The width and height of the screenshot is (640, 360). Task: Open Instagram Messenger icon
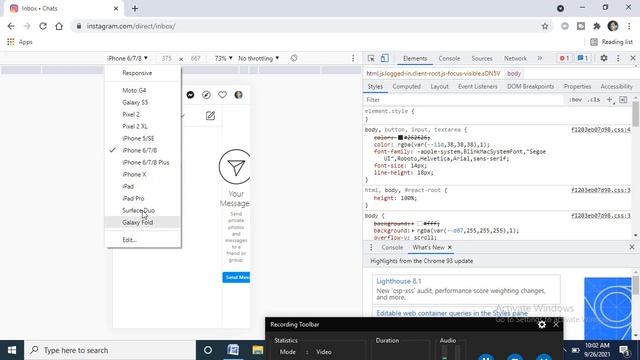[x=190, y=95]
